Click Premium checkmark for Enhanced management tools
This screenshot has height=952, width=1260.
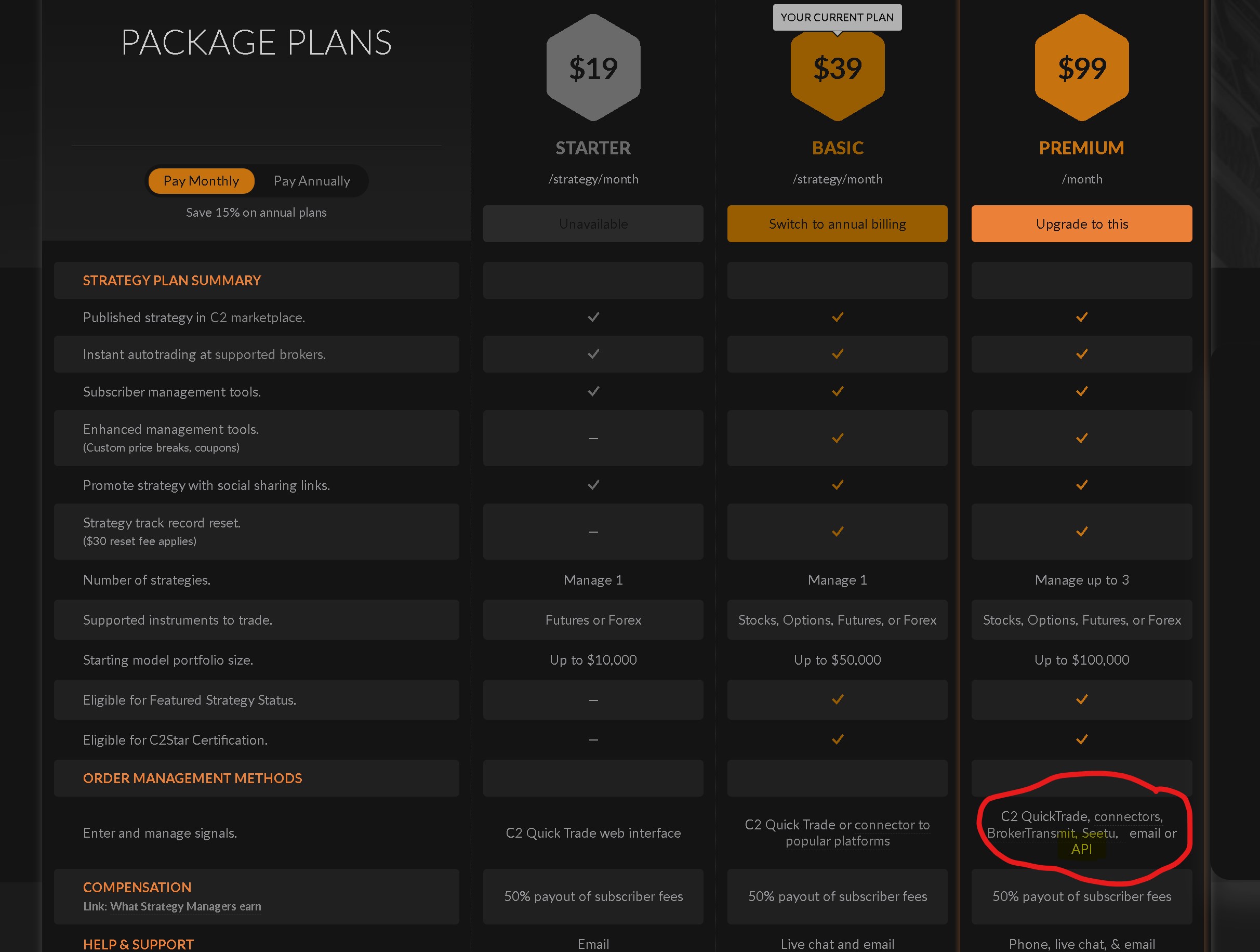[1081, 438]
